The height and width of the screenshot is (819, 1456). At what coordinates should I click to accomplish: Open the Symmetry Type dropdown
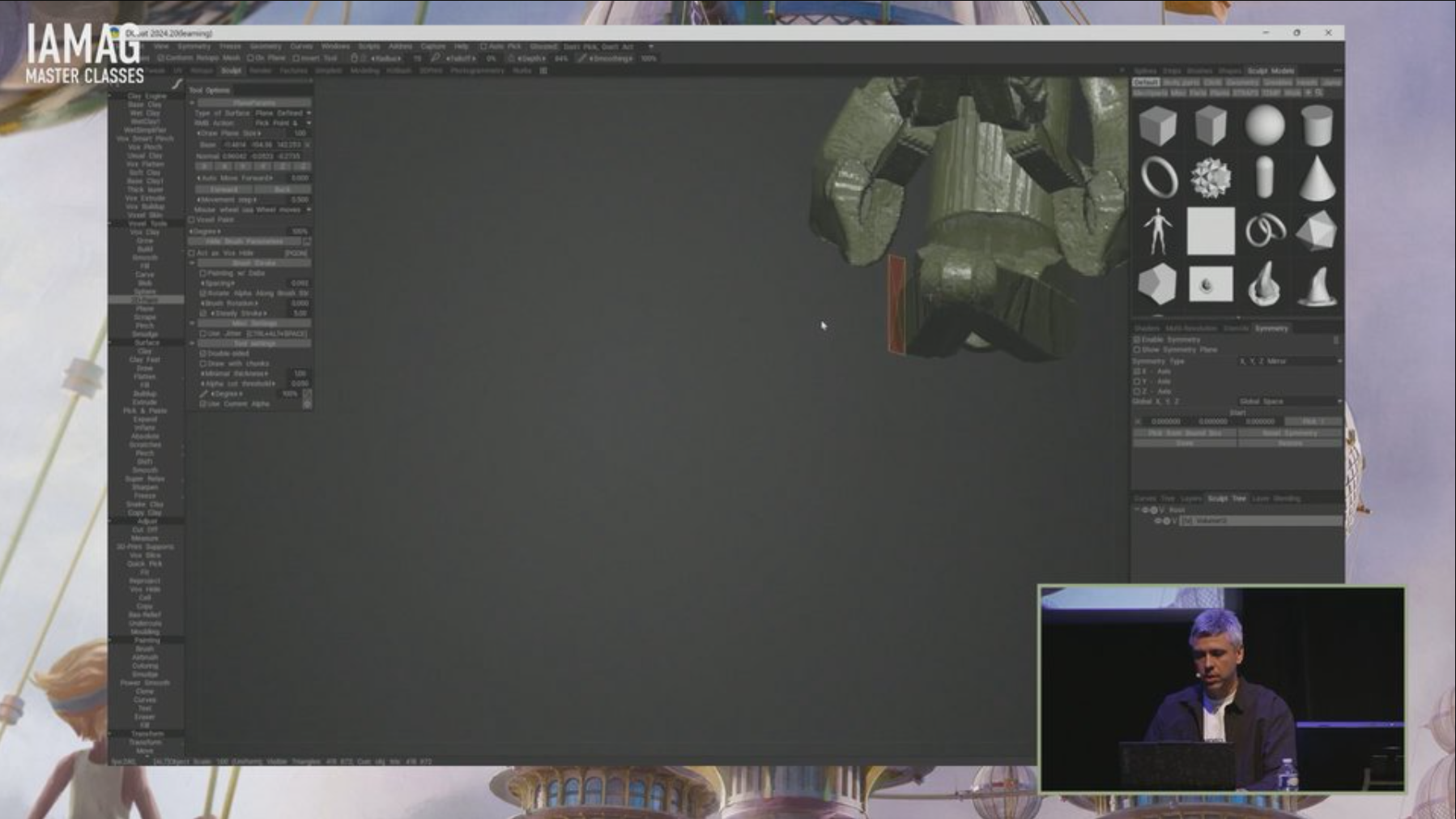1289,361
